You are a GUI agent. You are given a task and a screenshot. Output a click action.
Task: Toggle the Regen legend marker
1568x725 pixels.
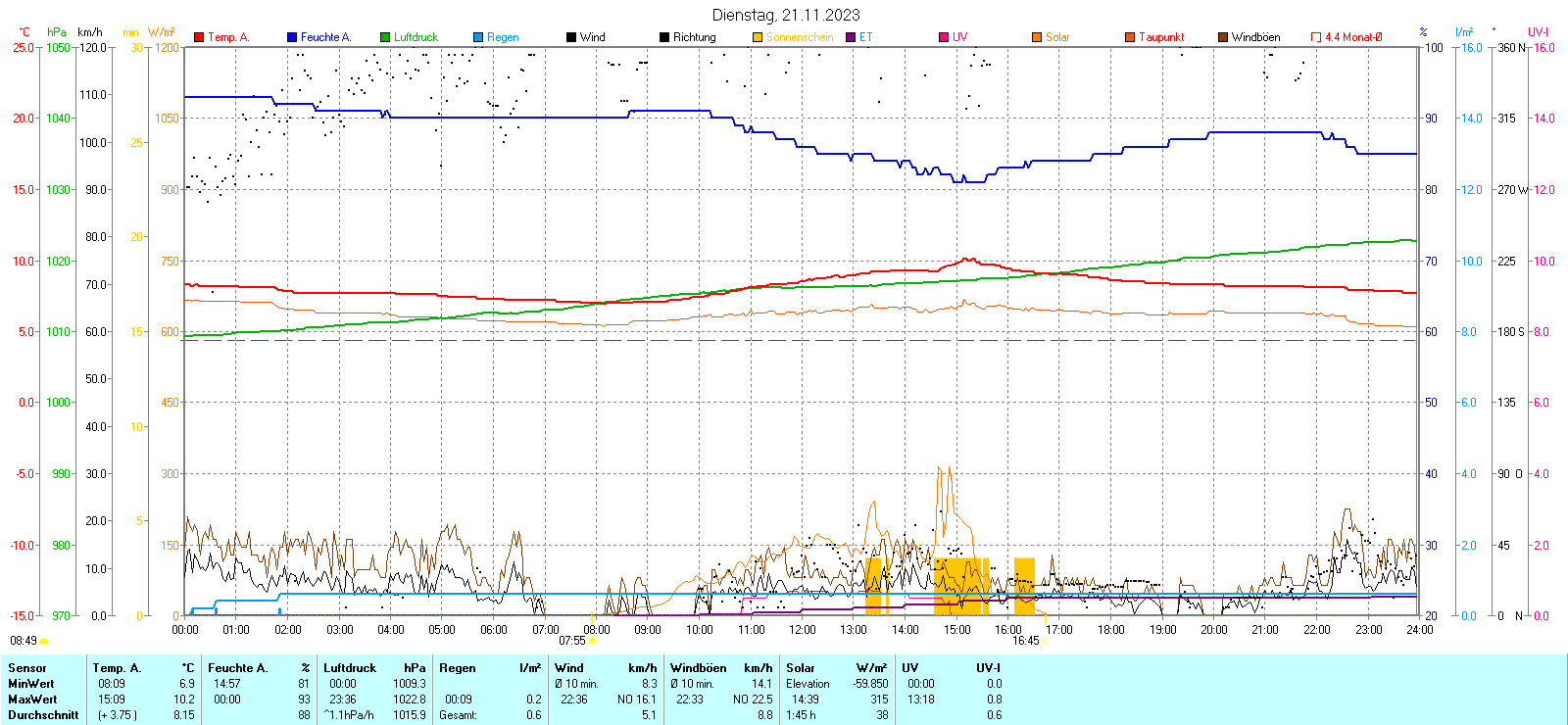pyautogui.click(x=478, y=37)
